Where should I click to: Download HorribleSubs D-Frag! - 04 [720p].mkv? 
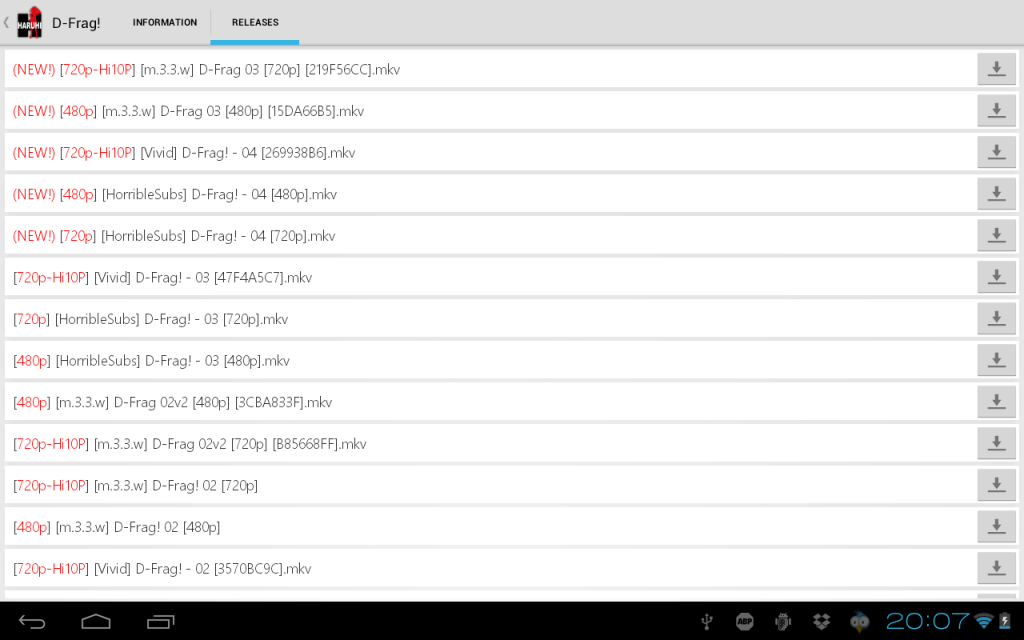[x=996, y=236]
